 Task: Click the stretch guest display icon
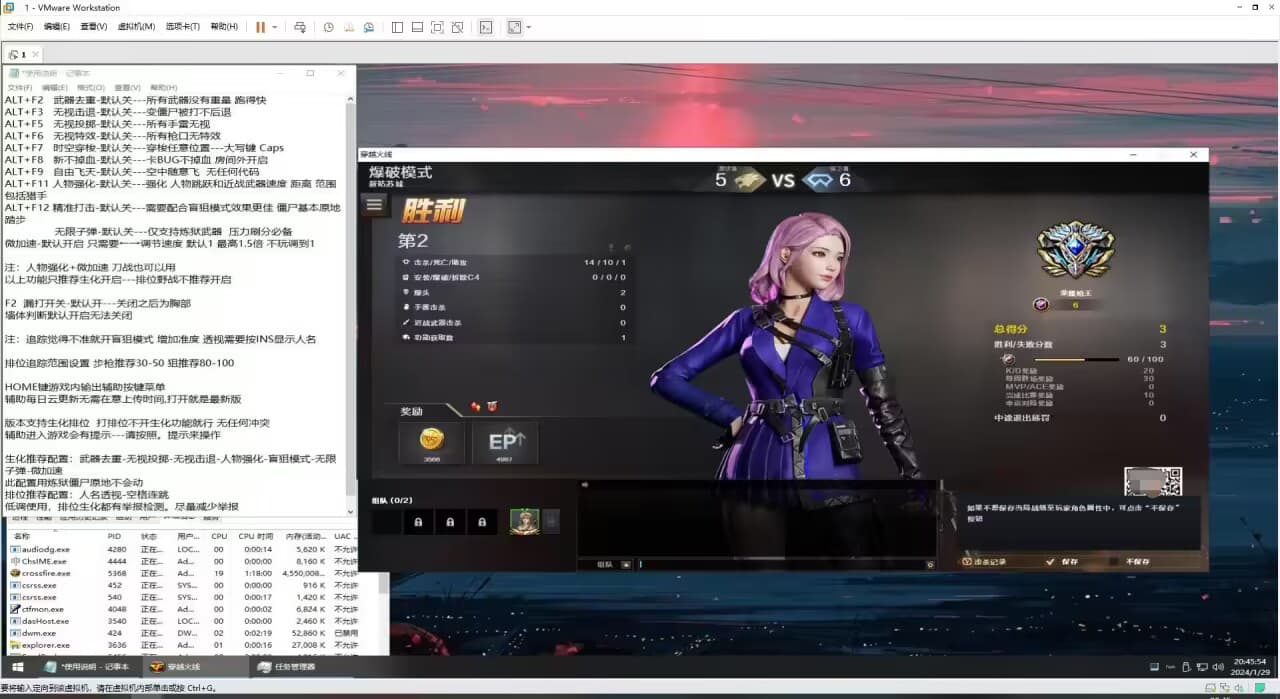coord(514,27)
